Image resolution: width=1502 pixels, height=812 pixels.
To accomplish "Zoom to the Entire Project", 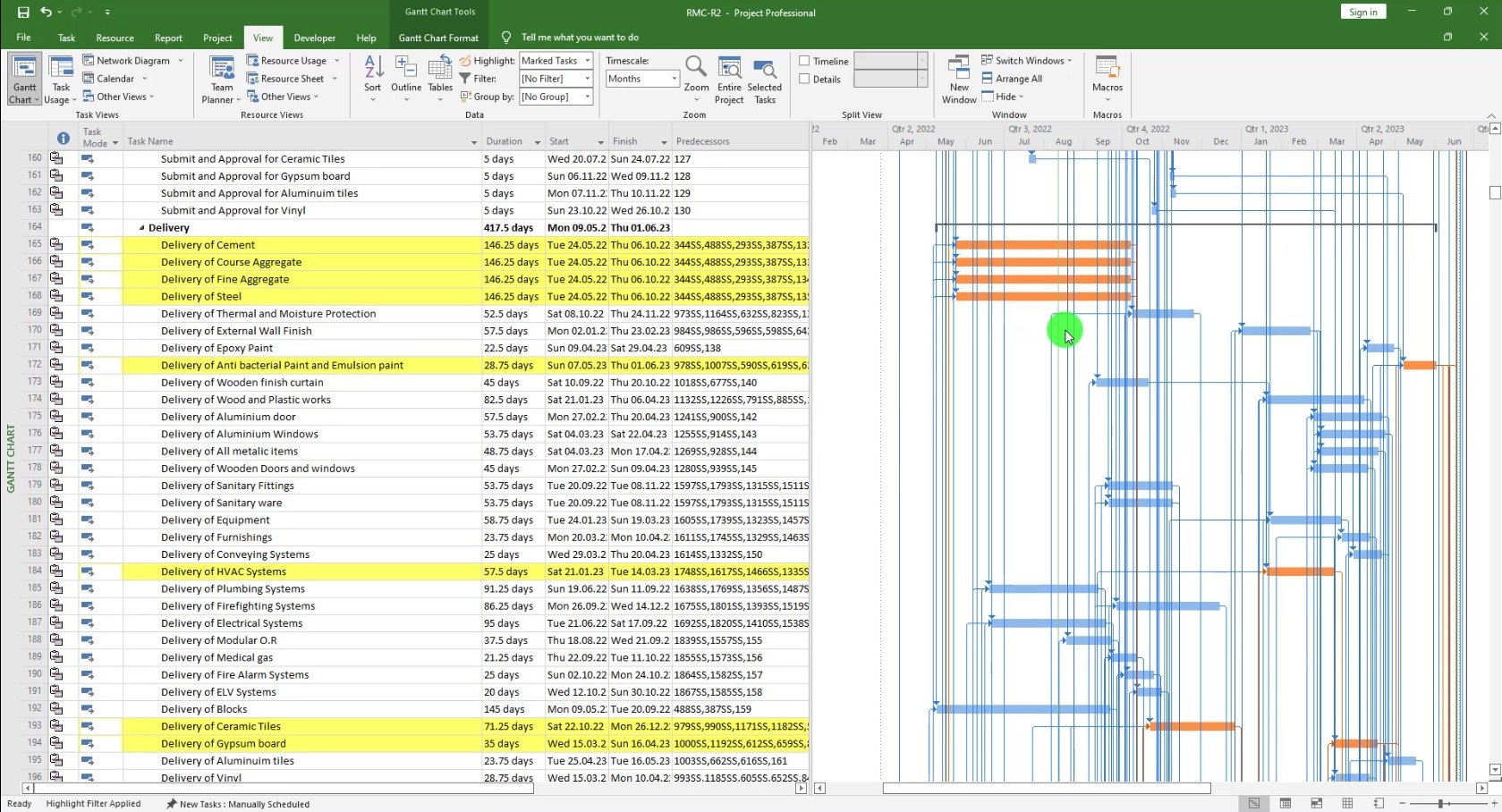I will point(729,79).
